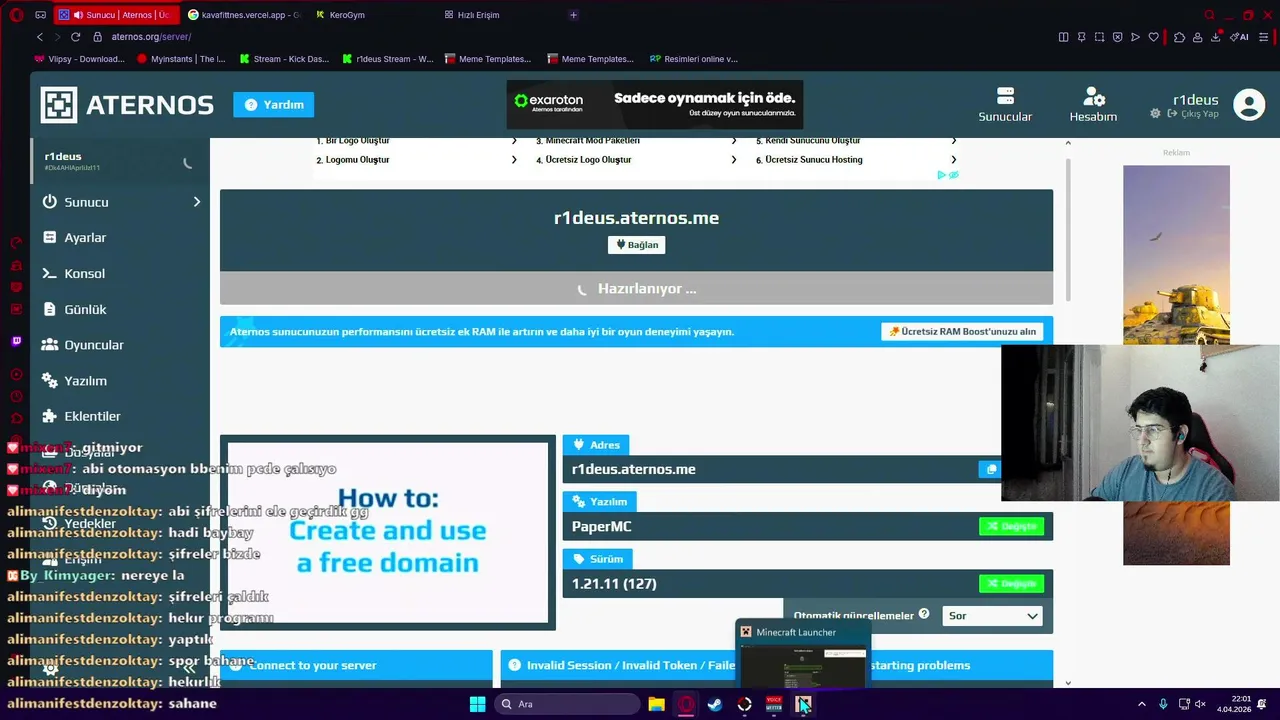Click the Bağlan connect button
Screen dimensions: 1280x720
coord(636,244)
